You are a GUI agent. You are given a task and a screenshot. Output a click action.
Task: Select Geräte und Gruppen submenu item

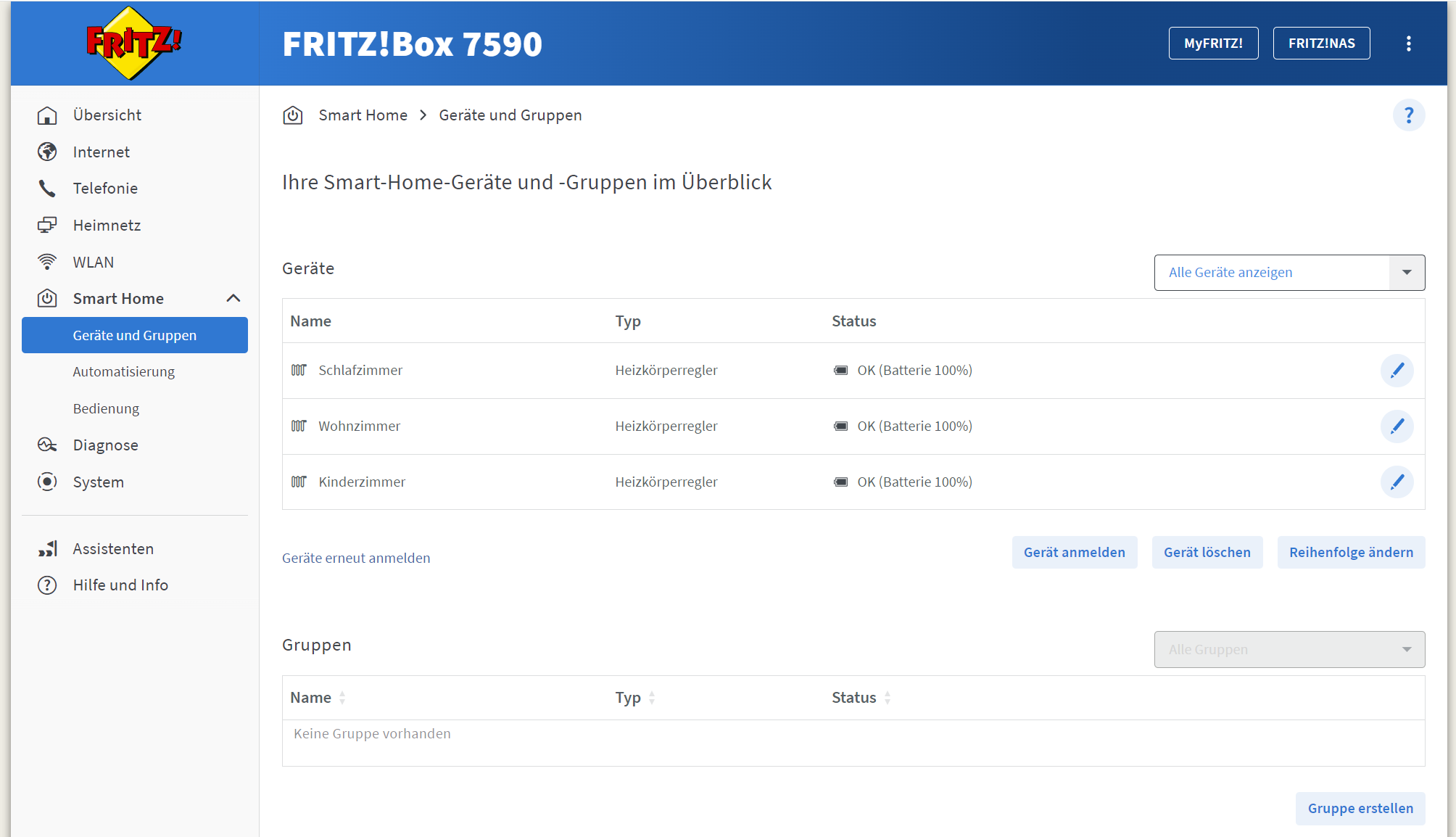[x=134, y=335]
